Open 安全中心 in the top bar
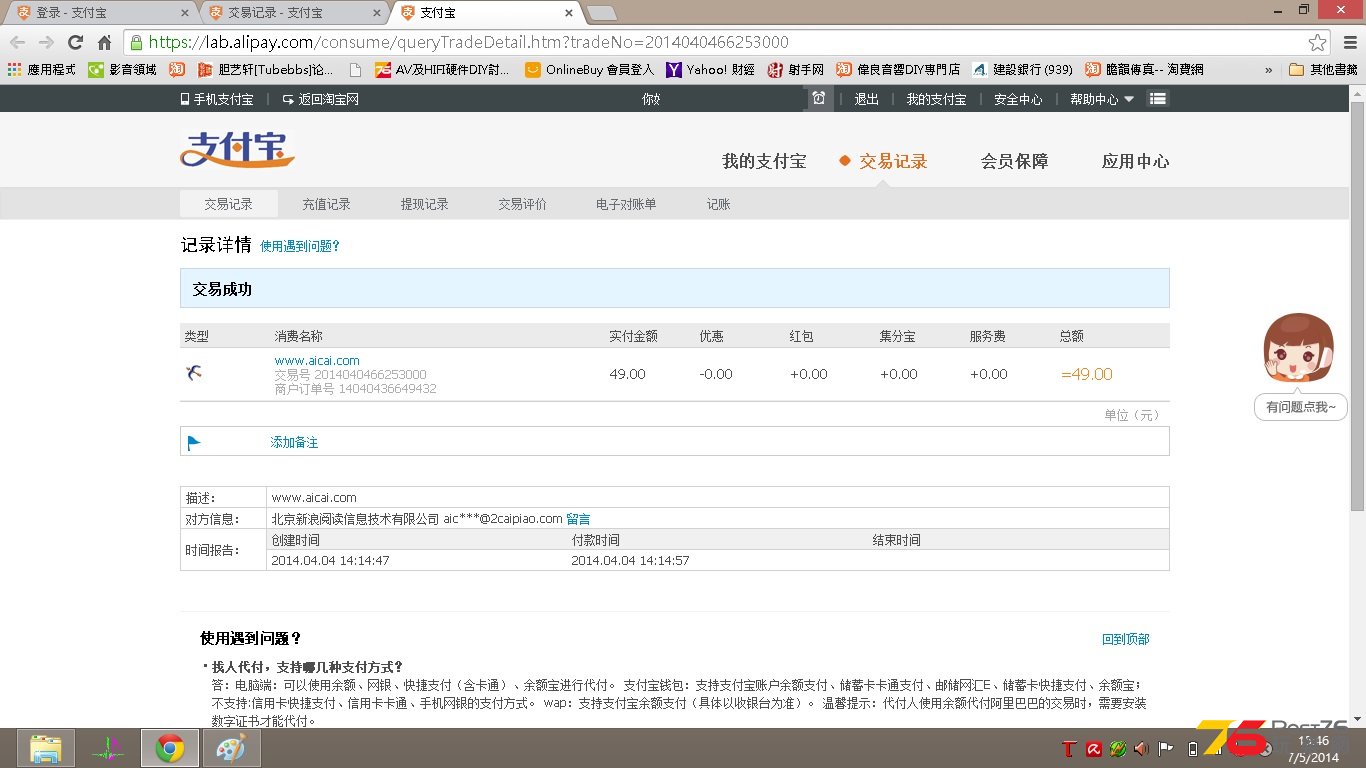 [1018, 99]
